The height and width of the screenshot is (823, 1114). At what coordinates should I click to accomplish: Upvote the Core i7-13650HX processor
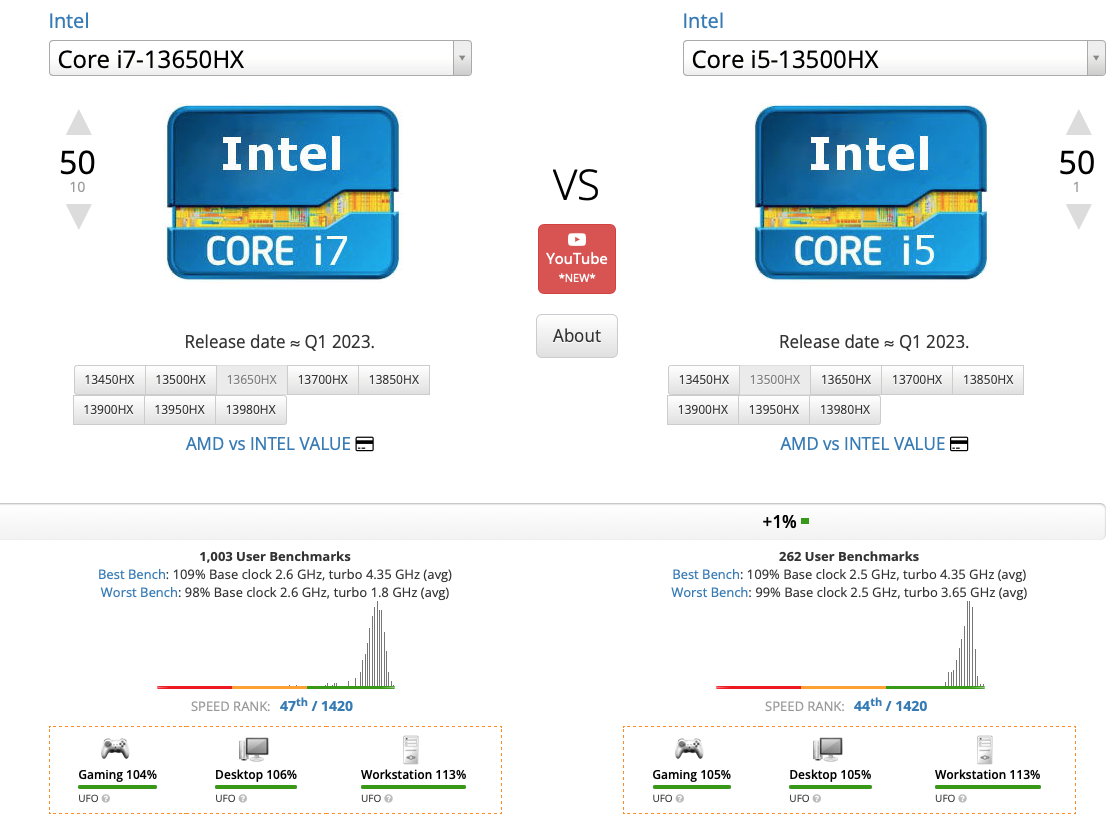coord(78,123)
